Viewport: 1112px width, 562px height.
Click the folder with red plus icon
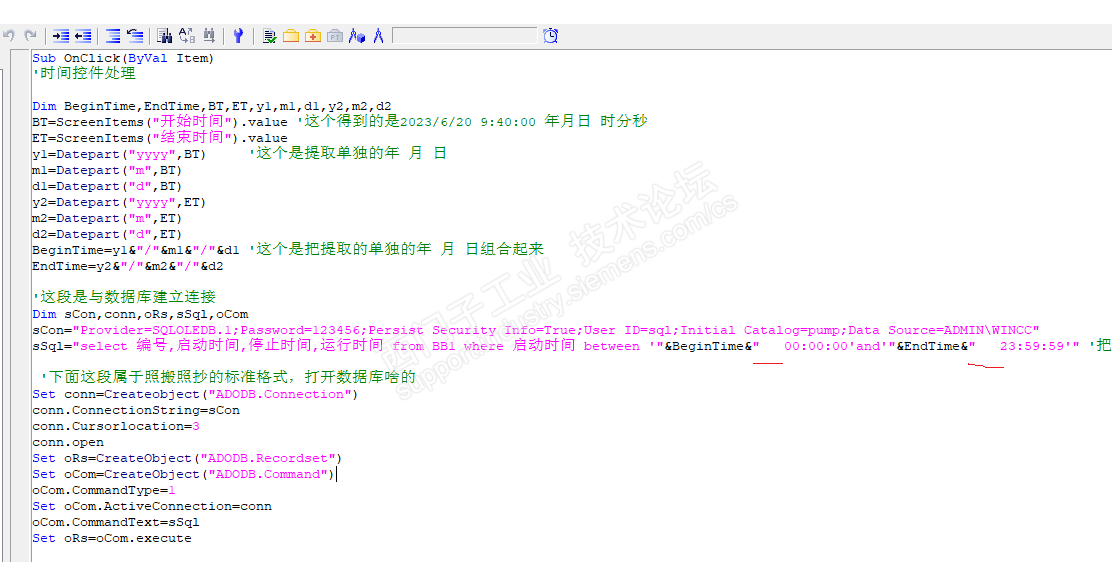(313, 35)
